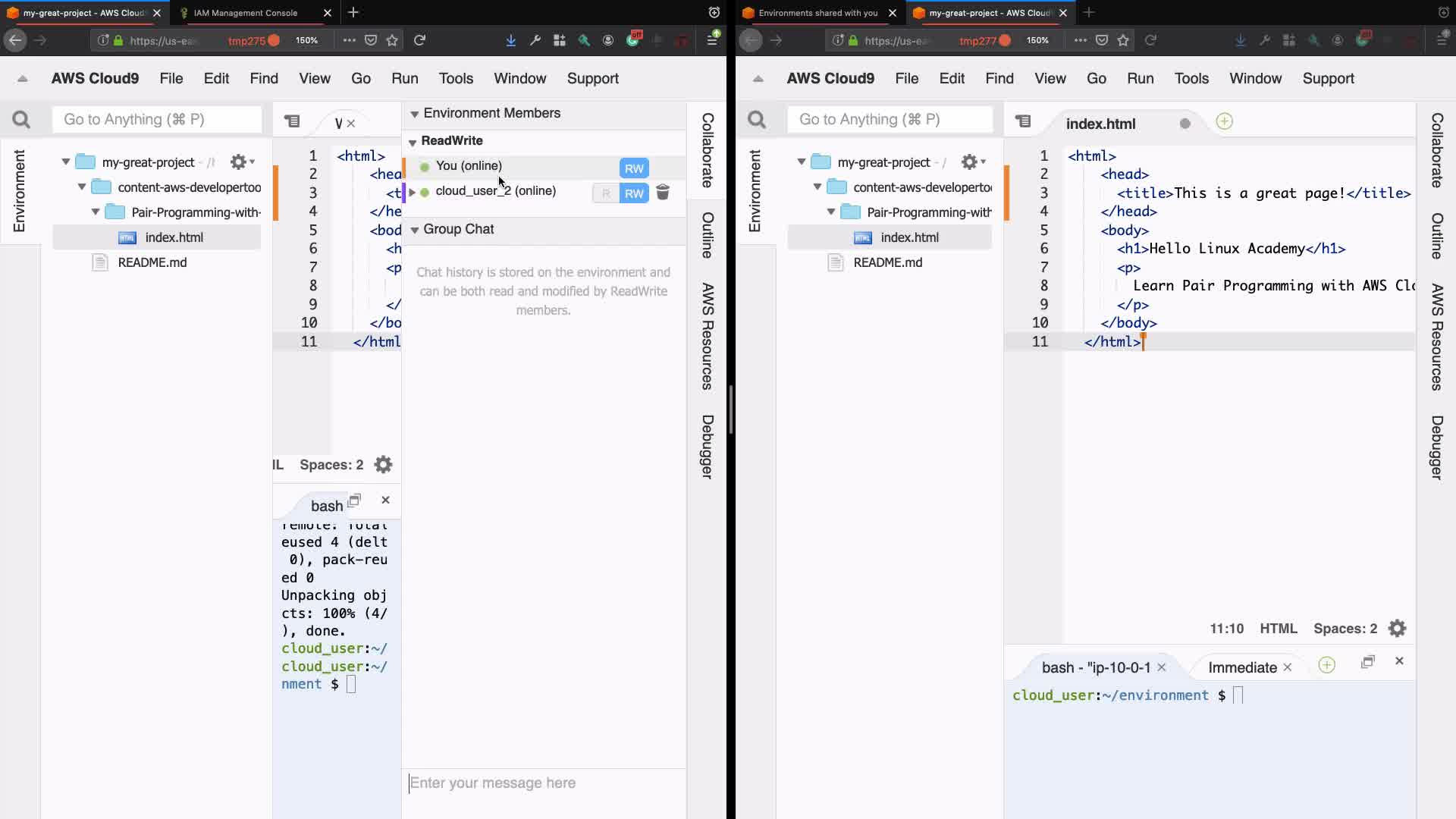Open search icon in left Cloud9 window
Screen dimensions: 1456x819
point(21,120)
